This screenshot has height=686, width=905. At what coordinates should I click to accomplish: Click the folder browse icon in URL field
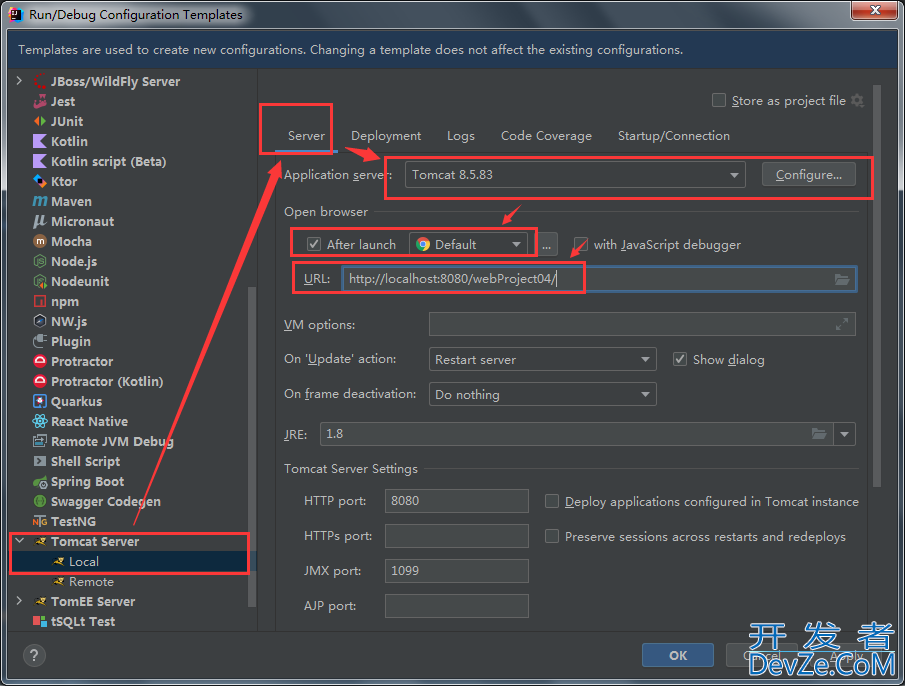[x=842, y=279]
